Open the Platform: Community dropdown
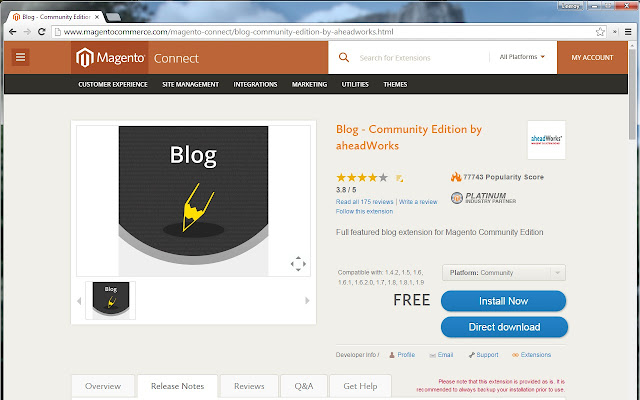 coord(504,273)
